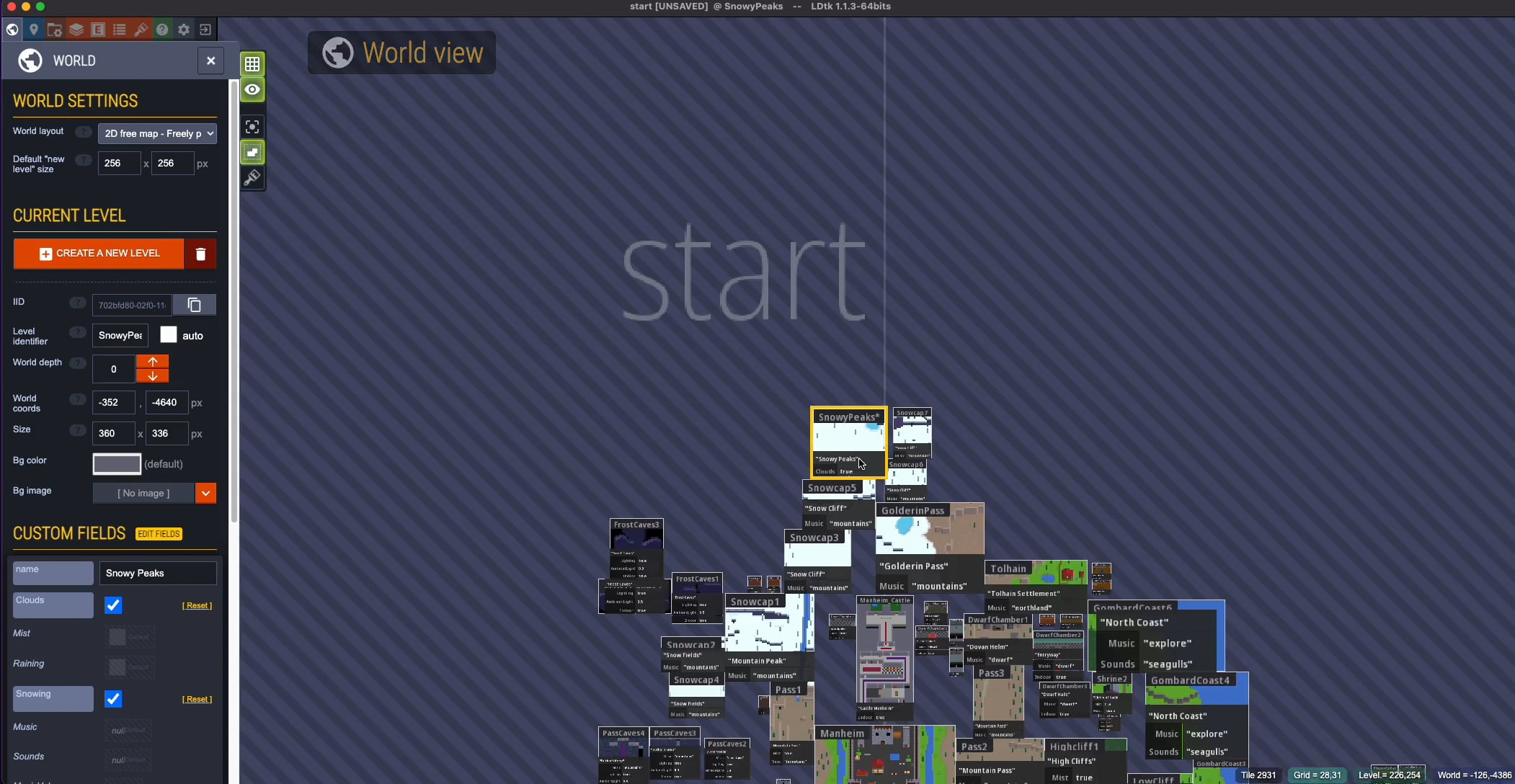1515x784 pixels.
Task: Open the Help panel
Action: [x=163, y=30]
